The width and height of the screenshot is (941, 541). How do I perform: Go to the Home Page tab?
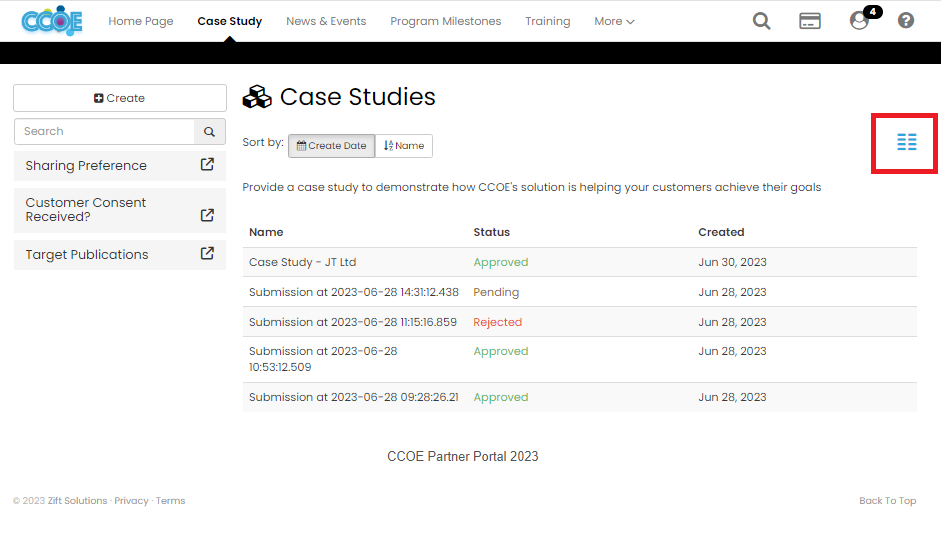pos(140,21)
